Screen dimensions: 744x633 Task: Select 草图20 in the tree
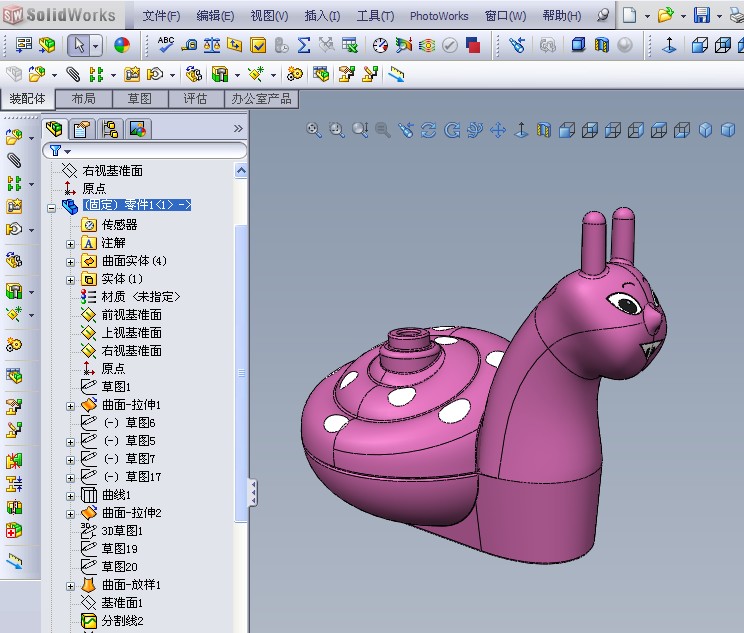[x=120, y=567]
